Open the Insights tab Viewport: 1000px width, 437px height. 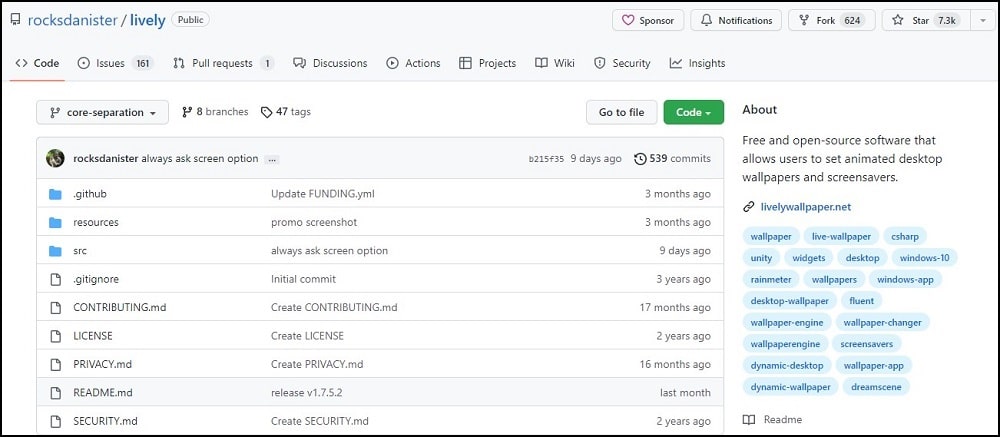click(698, 63)
